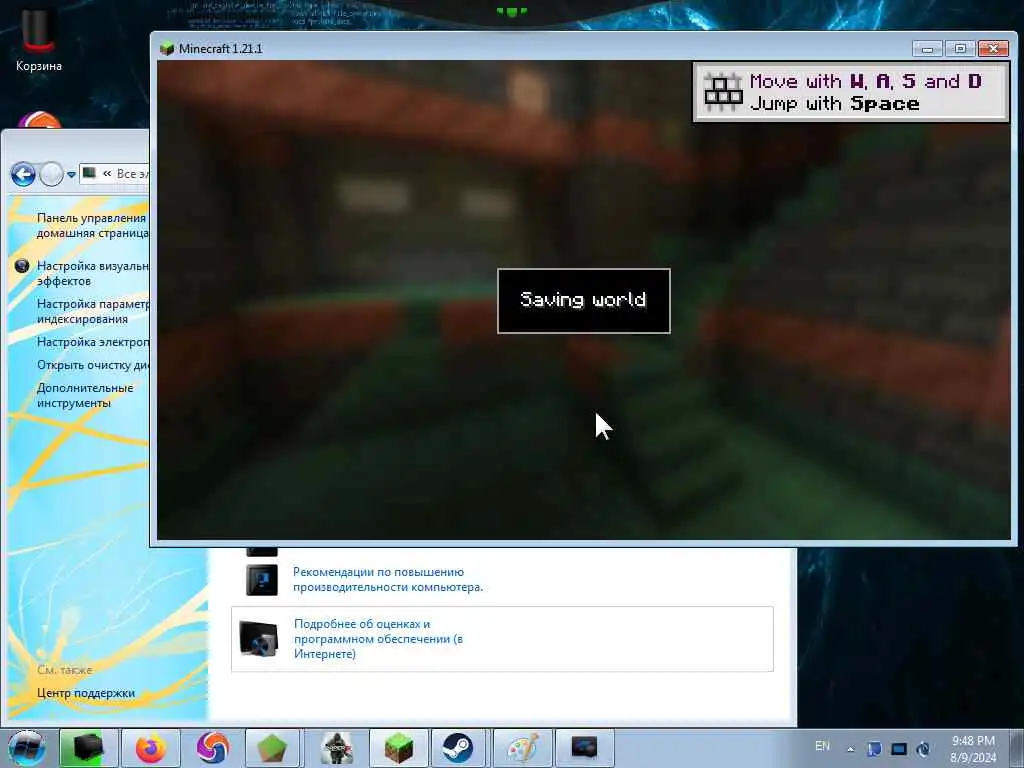
Task: Click the EN language indicator
Action: point(822,746)
